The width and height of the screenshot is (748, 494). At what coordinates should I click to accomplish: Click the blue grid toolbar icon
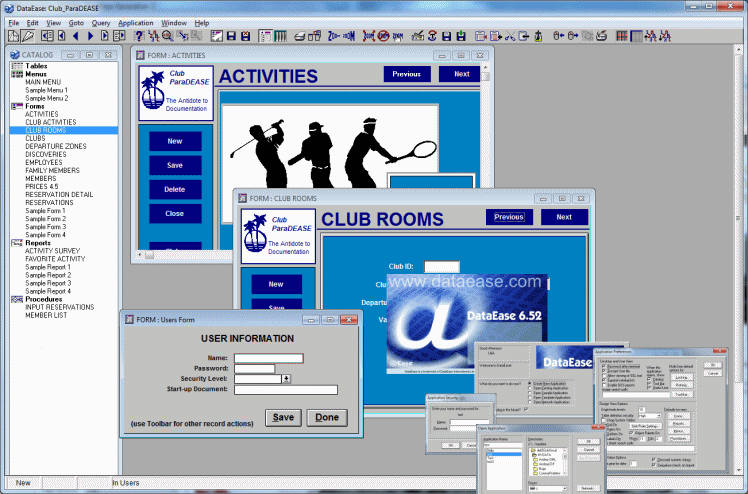tap(636, 36)
